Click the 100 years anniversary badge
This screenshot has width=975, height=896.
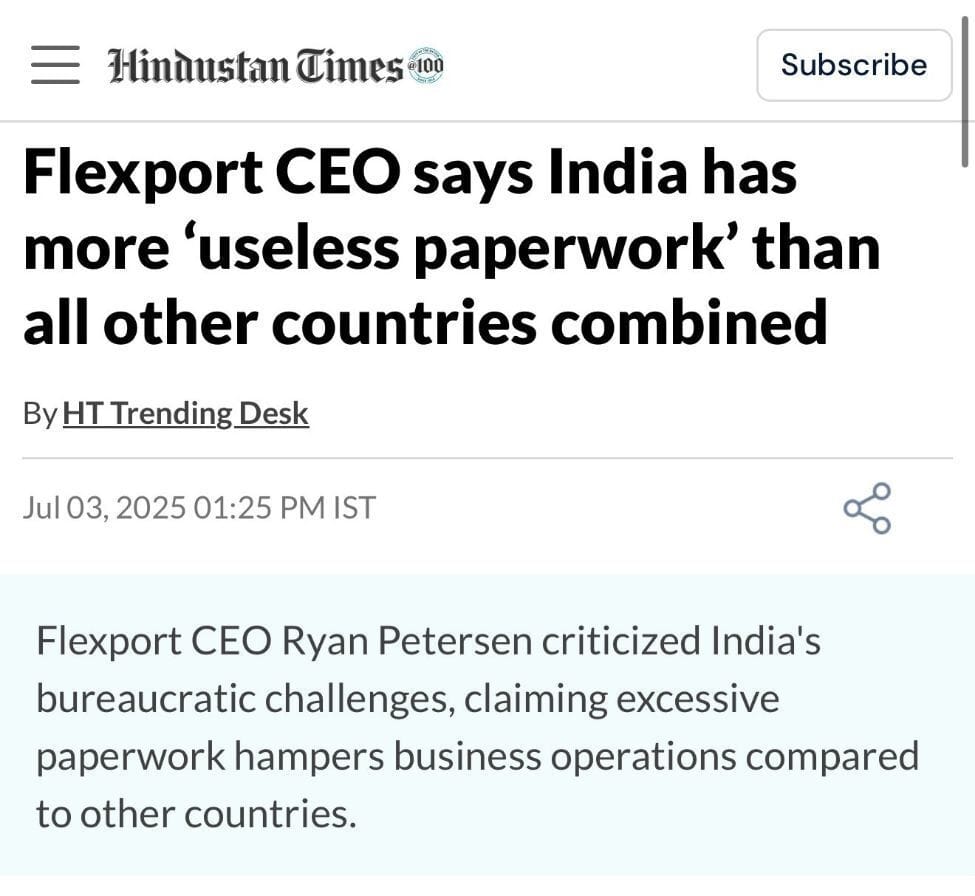pyautogui.click(x=425, y=65)
